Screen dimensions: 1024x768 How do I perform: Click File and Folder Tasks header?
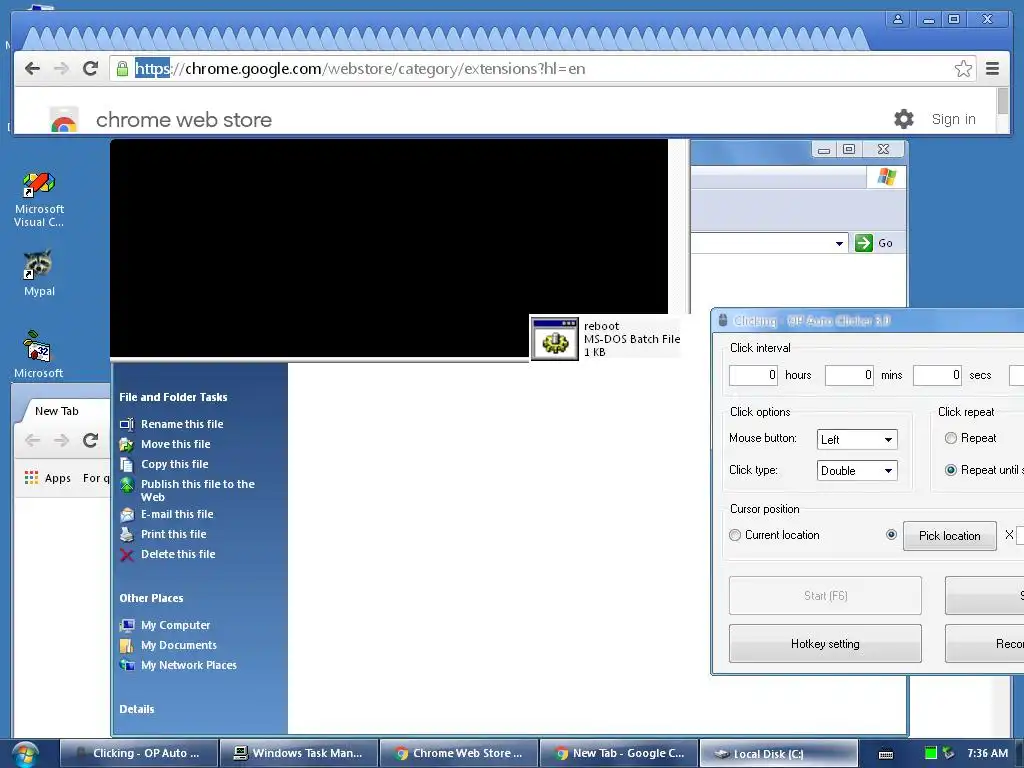[173, 397]
